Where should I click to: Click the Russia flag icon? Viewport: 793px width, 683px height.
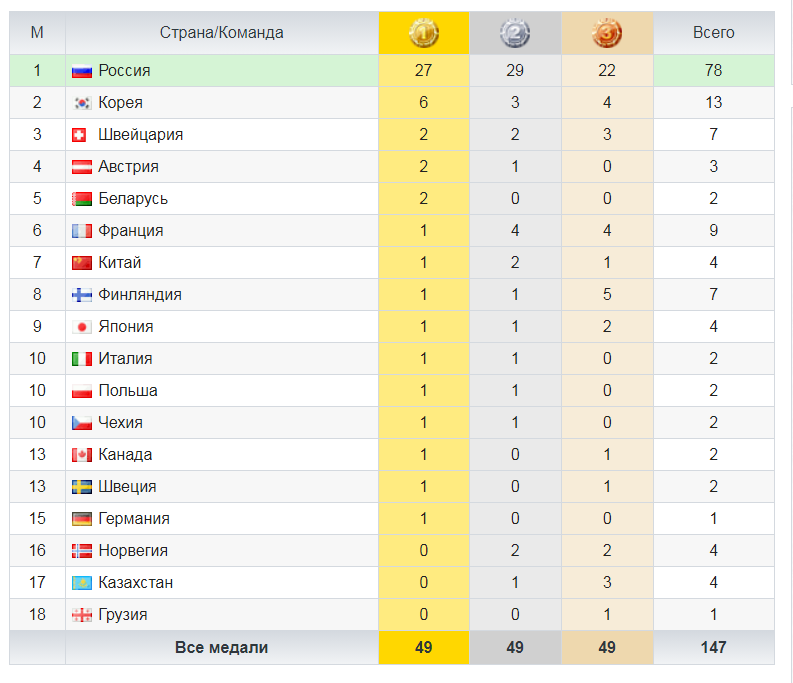coord(82,71)
